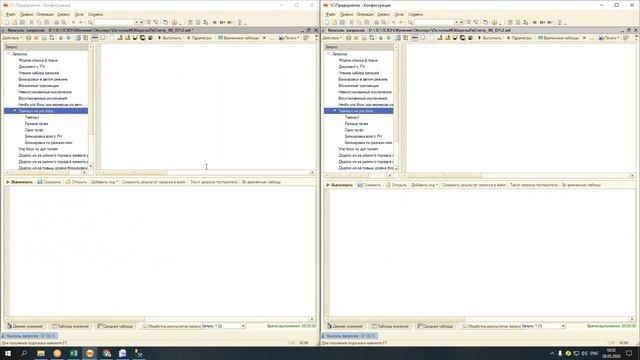Click Cut scissors icon in left window toolbar
This screenshot has width=640, height=360.
click(x=31, y=22)
